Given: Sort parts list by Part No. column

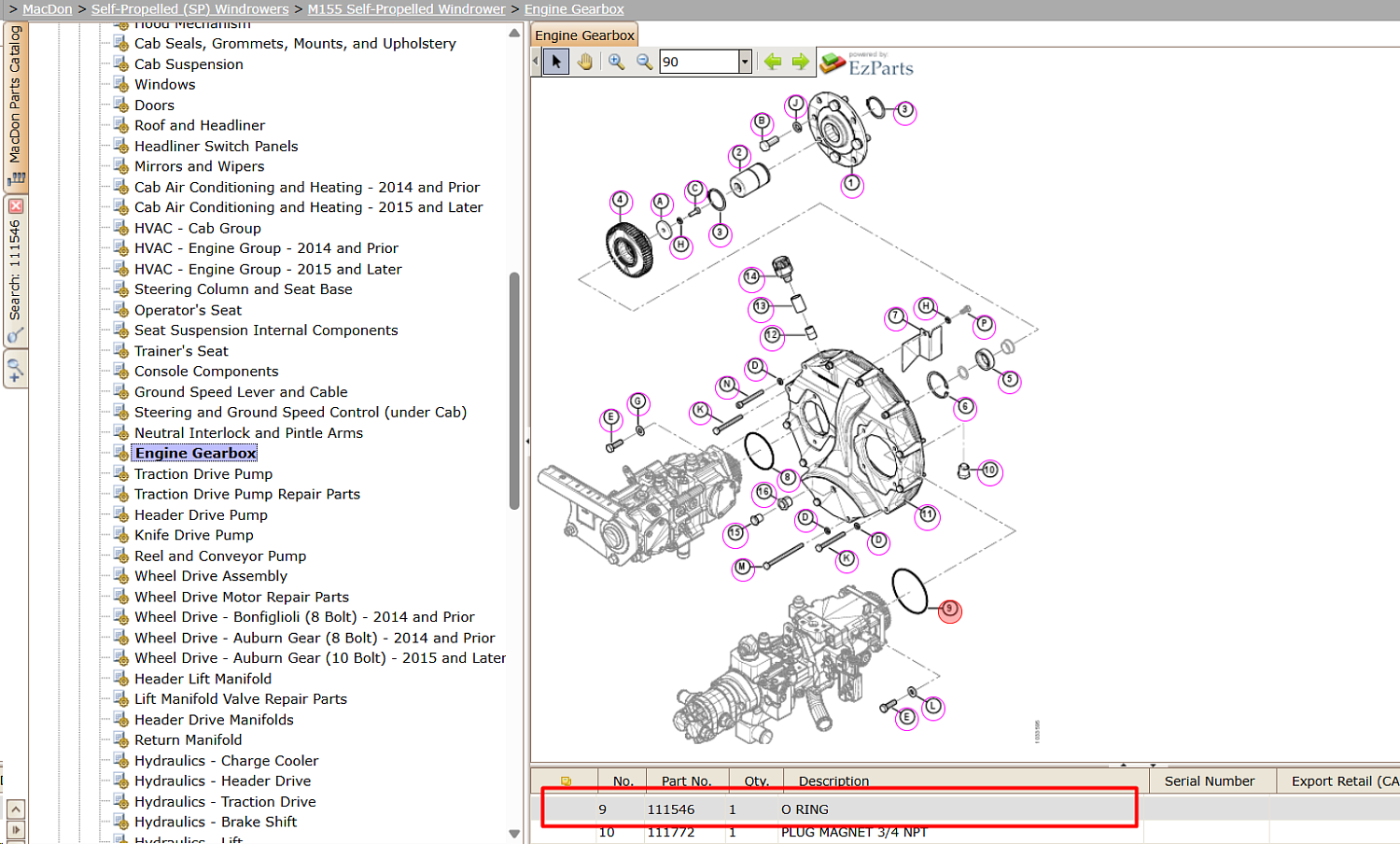Looking at the screenshot, I should 687,781.
